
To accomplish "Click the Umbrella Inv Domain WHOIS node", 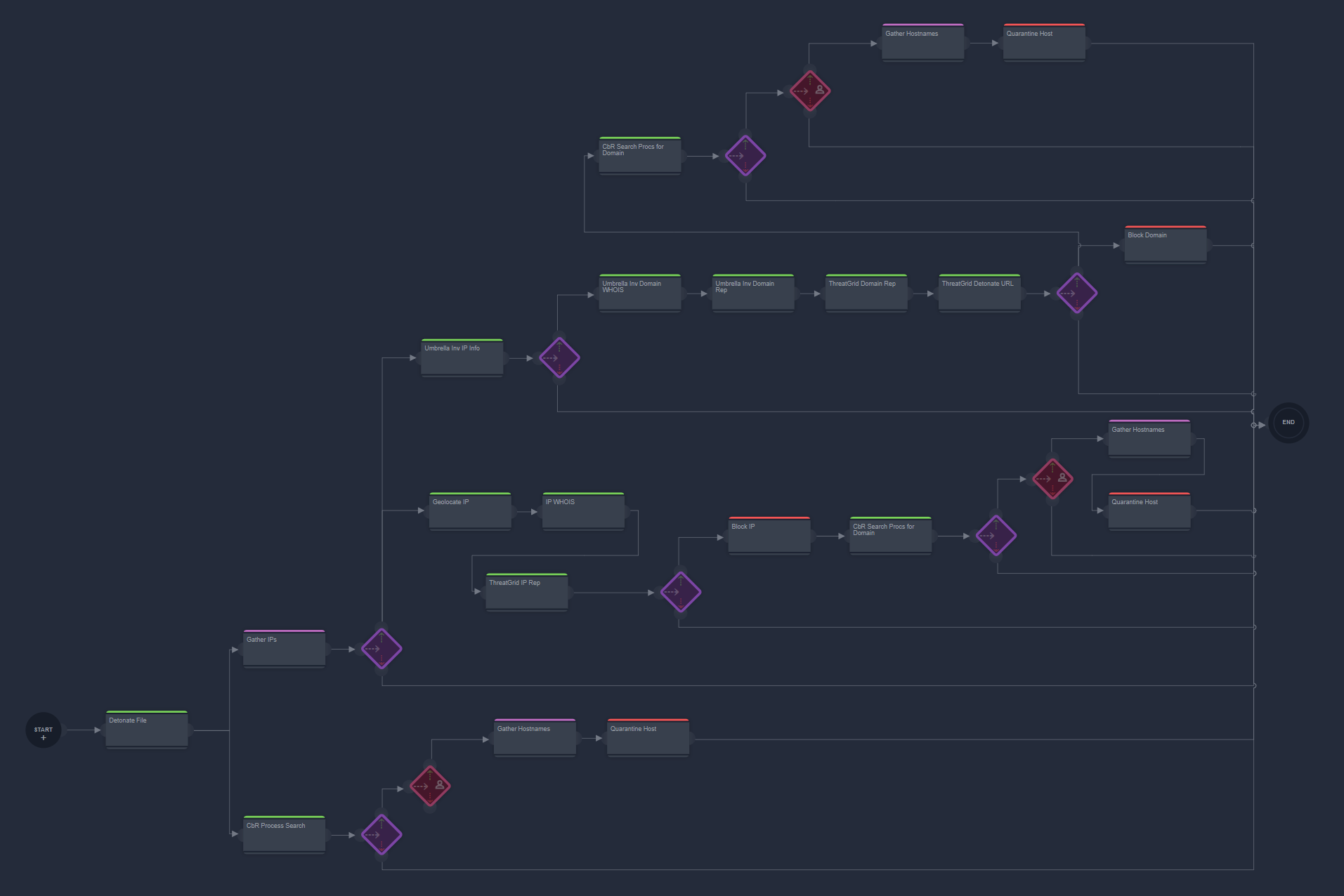I will click(639, 292).
